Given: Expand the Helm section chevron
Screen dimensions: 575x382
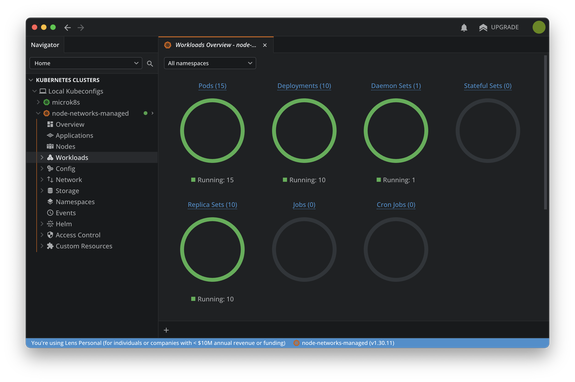Looking at the screenshot, I should pos(42,224).
